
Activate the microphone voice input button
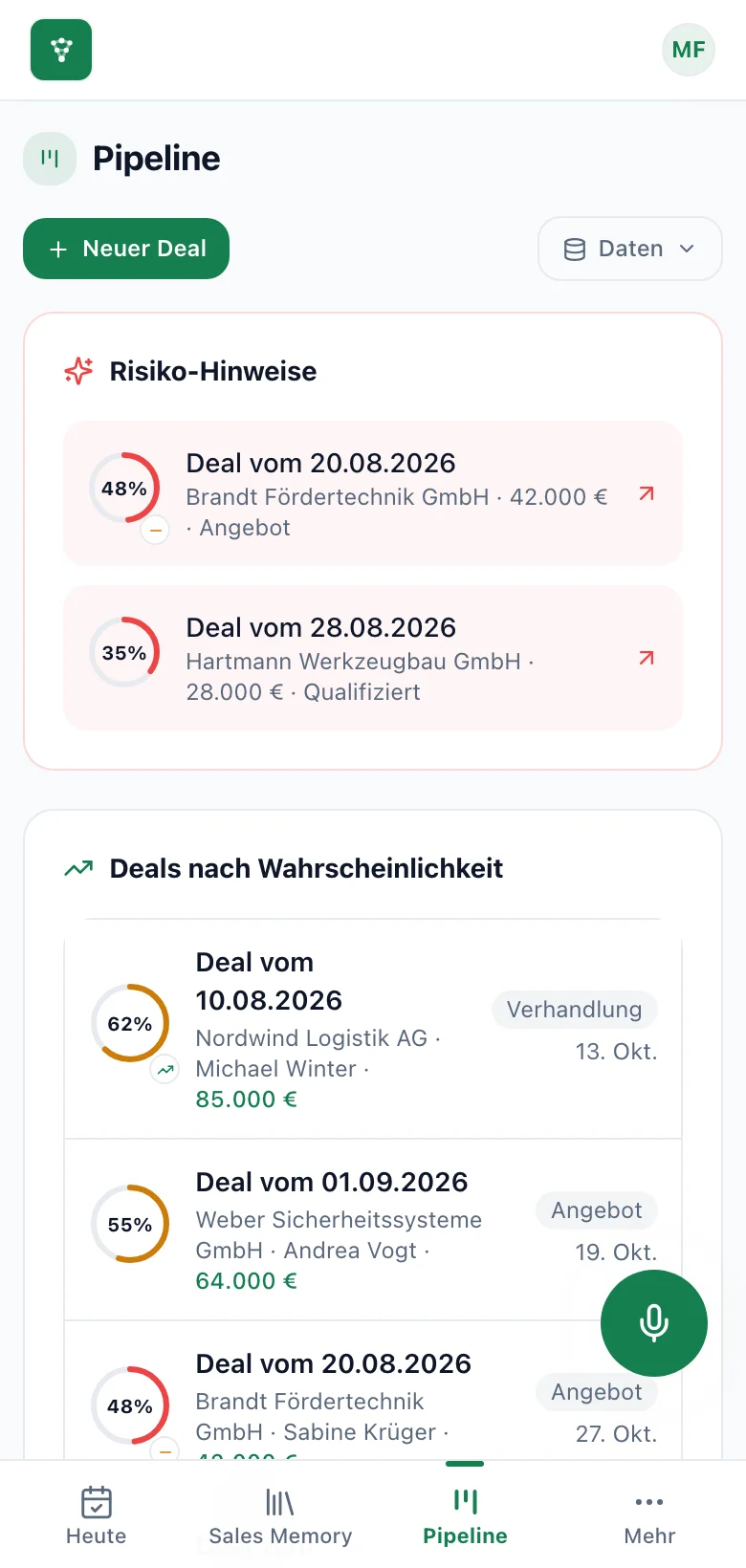pos(654,1323)
